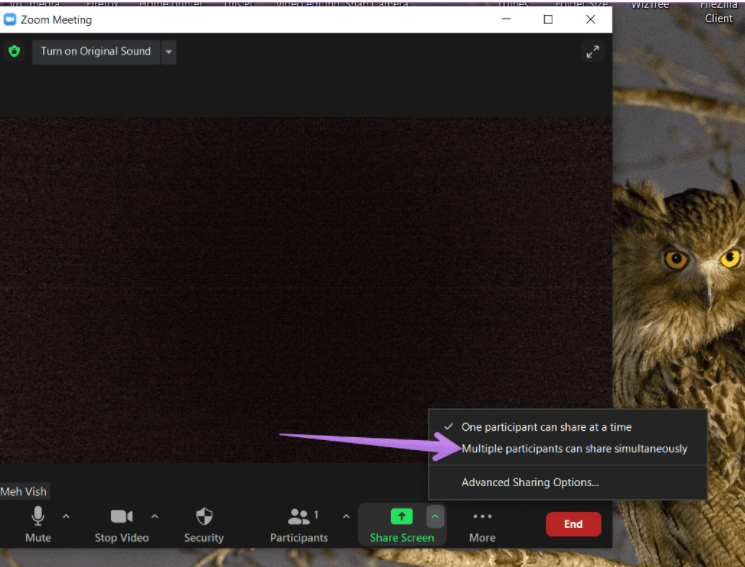Stop the video camera
Image resolution: width=745 pixels, height=567 pixels.
coord(122,524)
